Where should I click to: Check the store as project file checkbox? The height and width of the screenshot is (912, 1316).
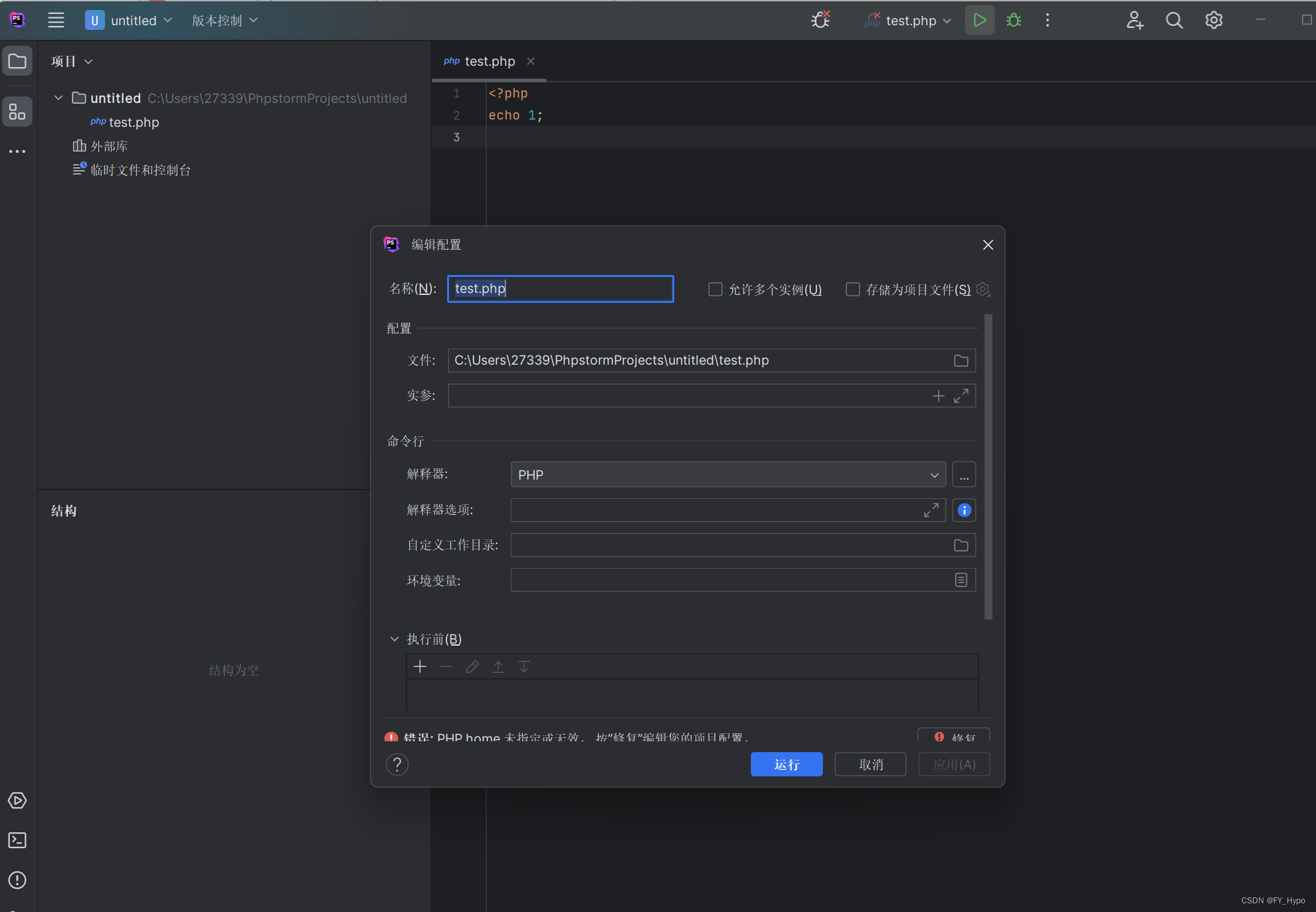[x=852, y=290]
